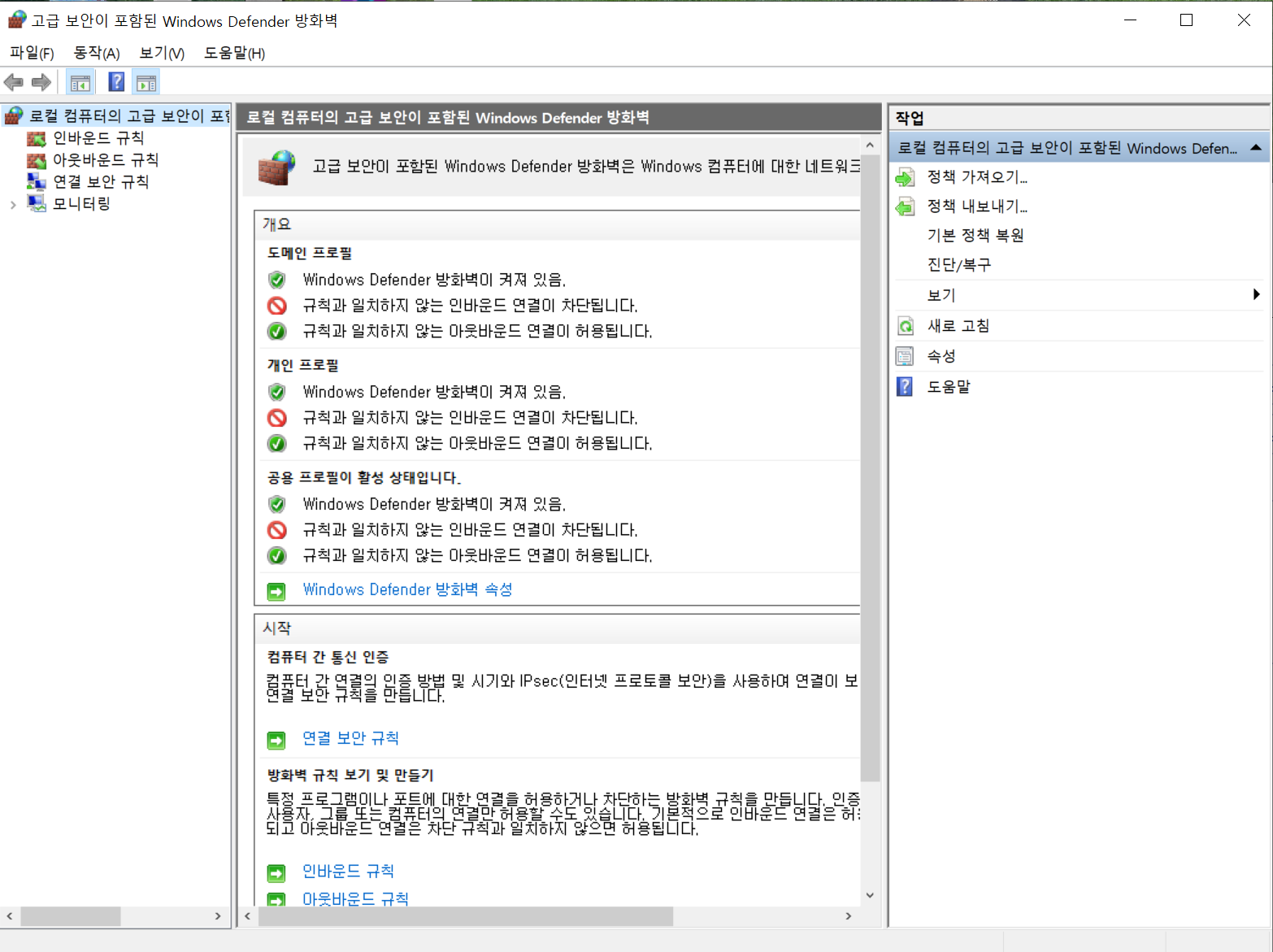The image size is (1273, 952).
Task: Click the tree pane scroll right arrow
Action: (x=218, y=916)
